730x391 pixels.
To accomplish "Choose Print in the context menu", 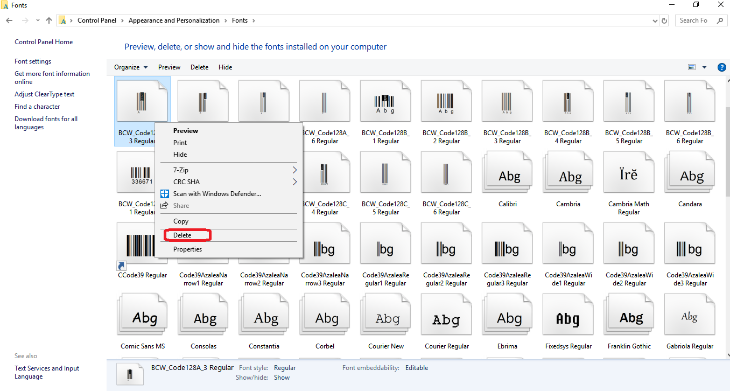I will point(180,142).
